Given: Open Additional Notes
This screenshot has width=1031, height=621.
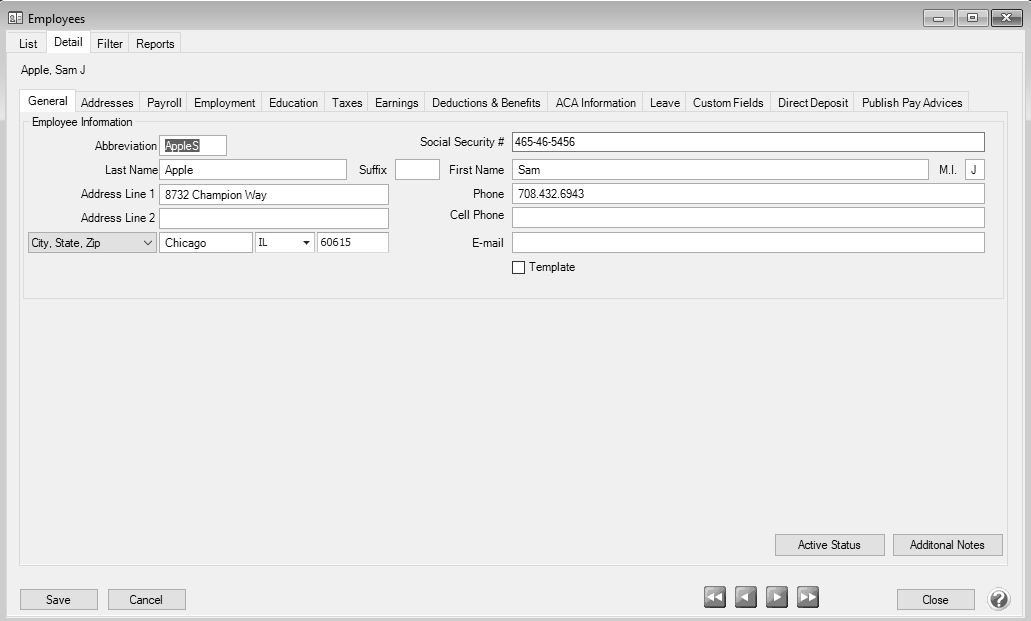Looking at the screenshot, I should tap(947, 545).
